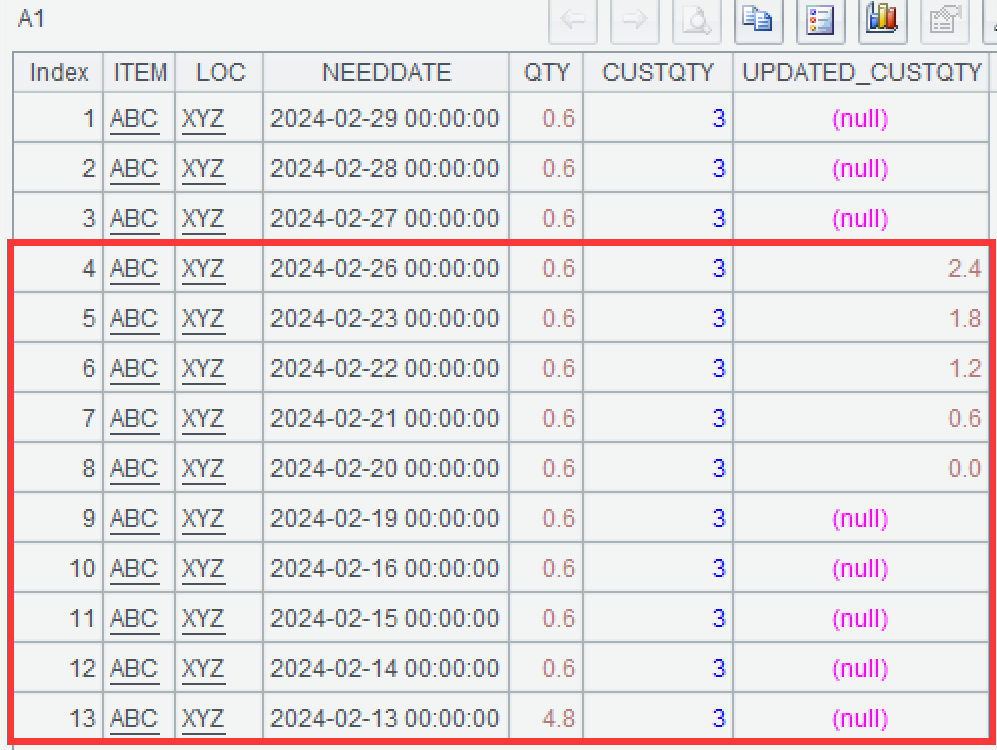Open the bar chart icon

point(882,21)
